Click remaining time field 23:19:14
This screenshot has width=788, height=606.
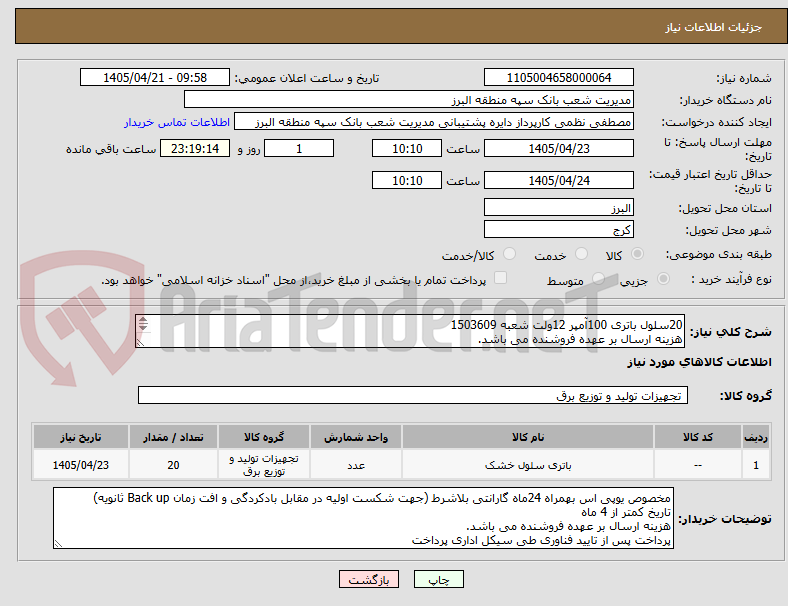(x=195, y=148)
